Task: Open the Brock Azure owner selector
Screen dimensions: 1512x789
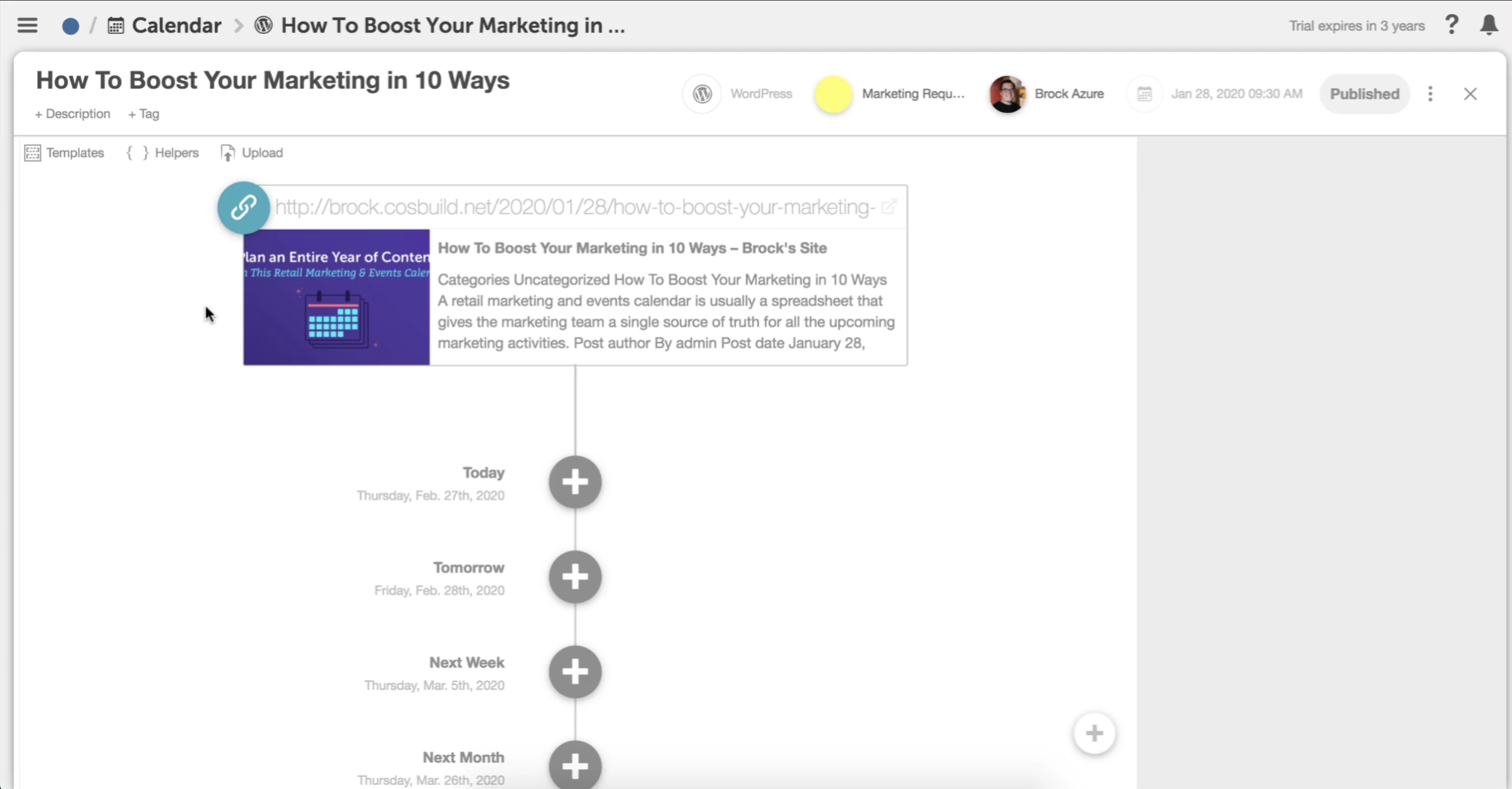Action: coord(1047,94)
